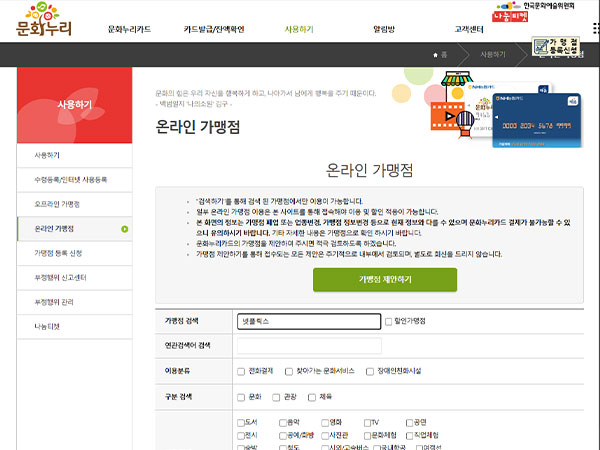The width and height of the screenshot is (600, 450).
Task: Check the 장애인친화시설 option
Action: [x=370, y=371]
